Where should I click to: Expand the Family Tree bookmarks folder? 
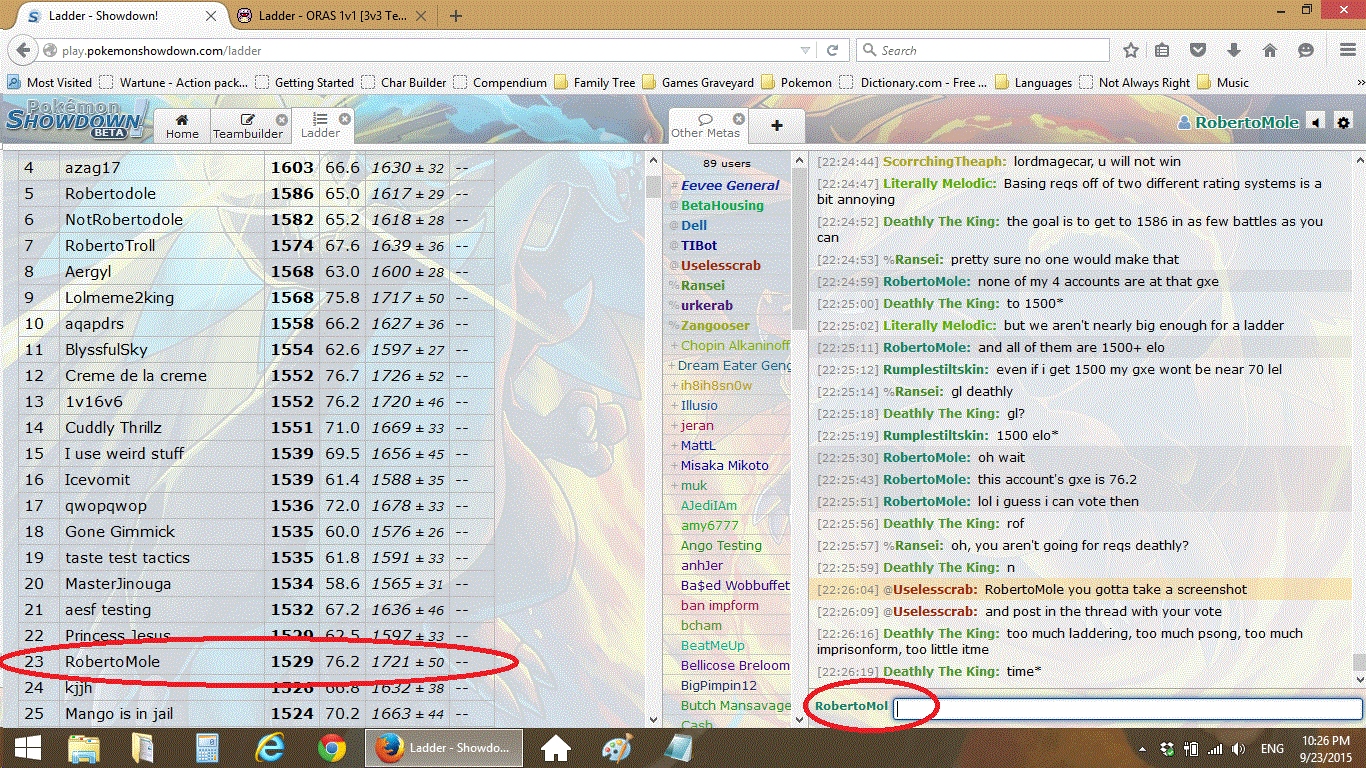(x=594, y=83)
